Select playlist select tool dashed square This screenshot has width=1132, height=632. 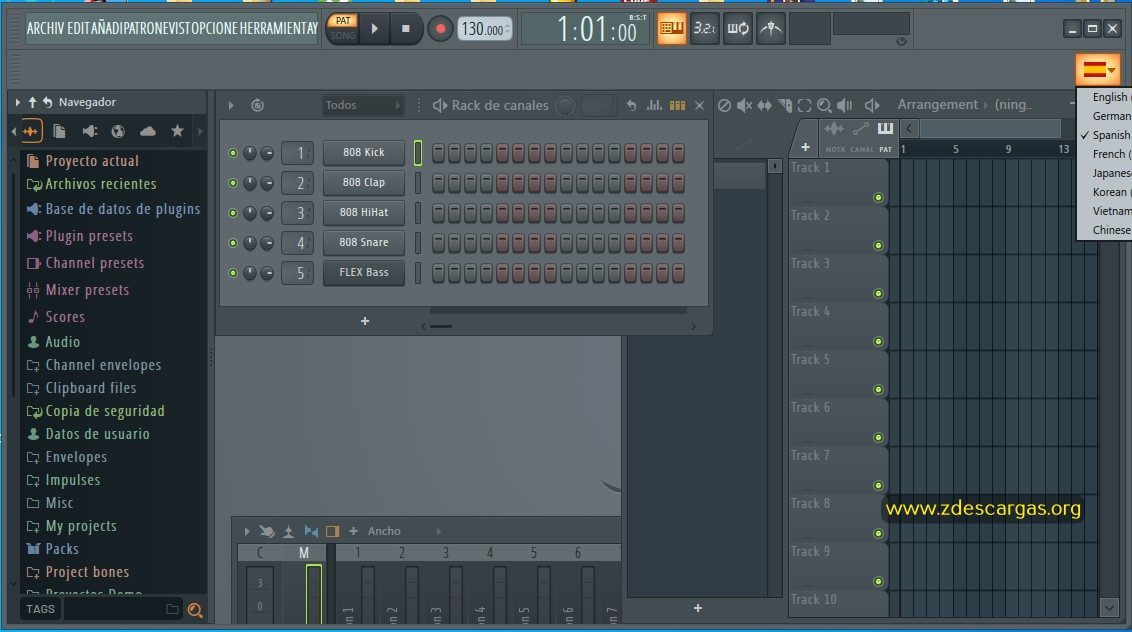[x=804, y=105]
